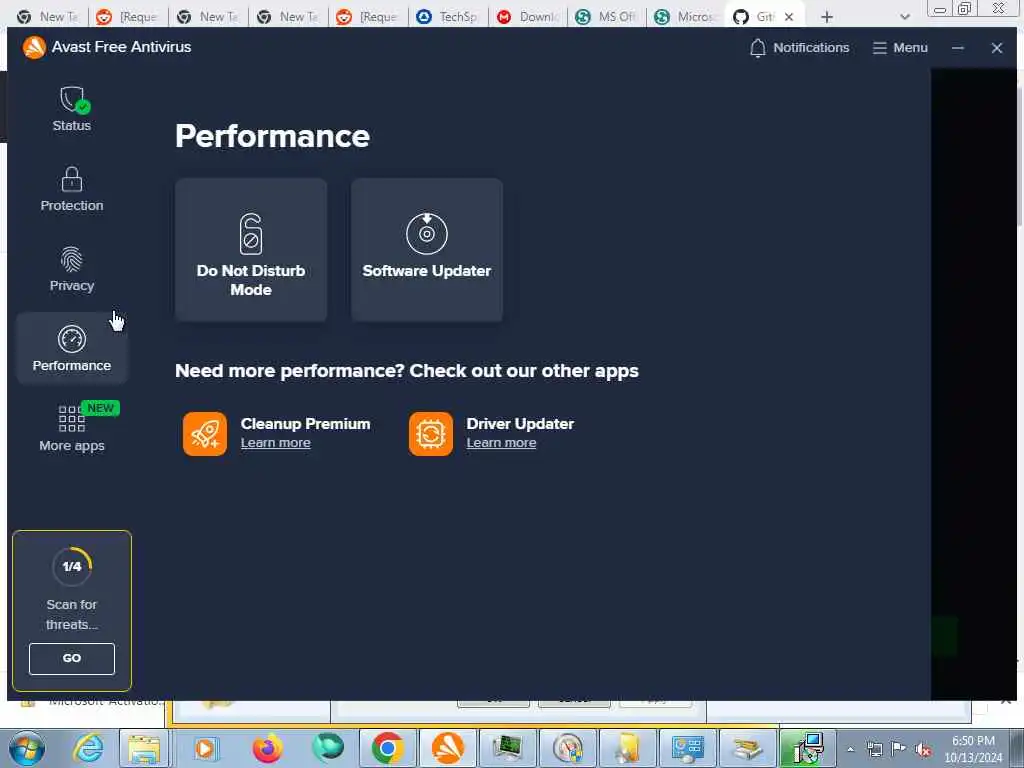Switch to Chrome in taskbar
The image size is (1024, 768).
387,748
